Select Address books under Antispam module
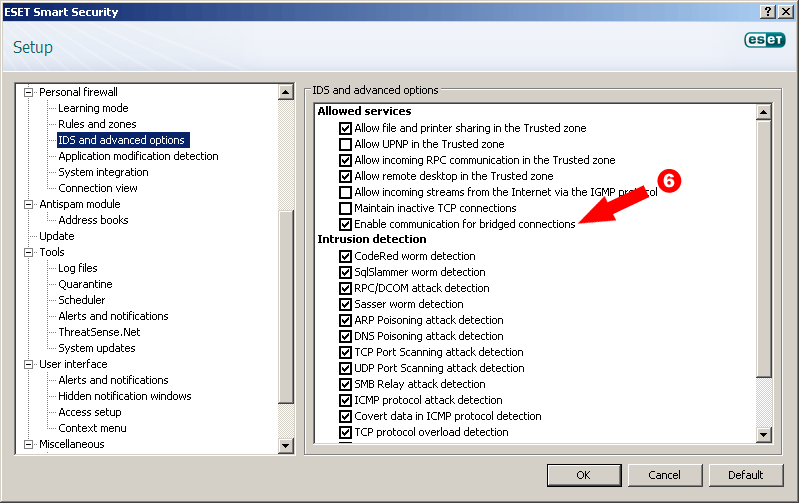This screenshot has width=799, height=503. click(93, 220)
